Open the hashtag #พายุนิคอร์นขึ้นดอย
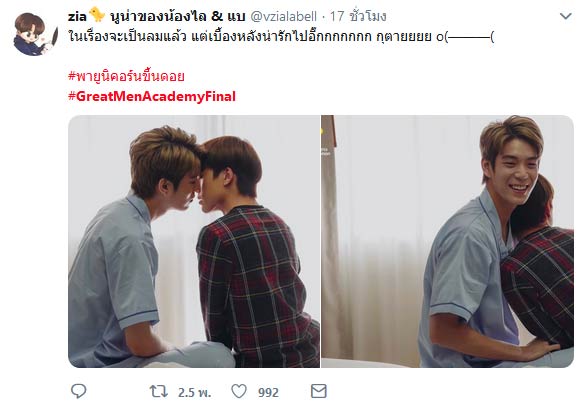The image size is (586, 408). pos(126,76)
